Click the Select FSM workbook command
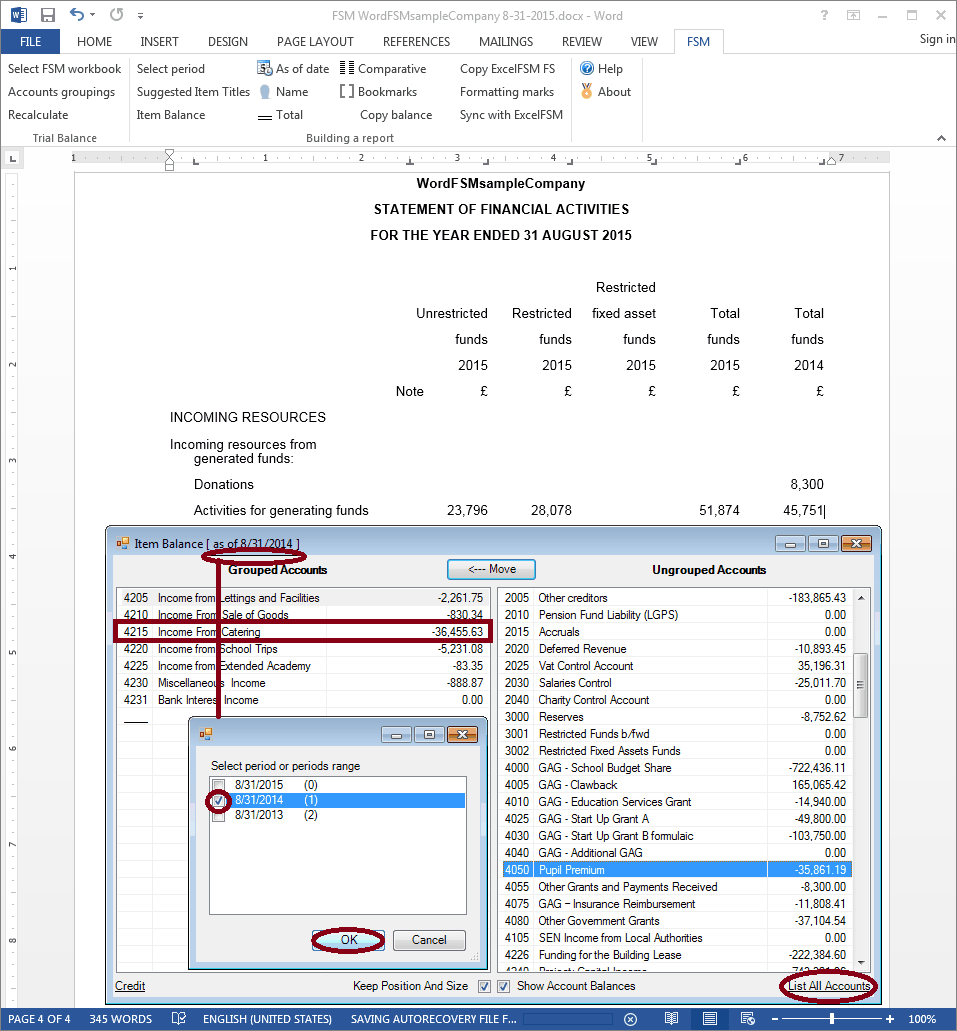957x1031 pixels. (64, 68)
